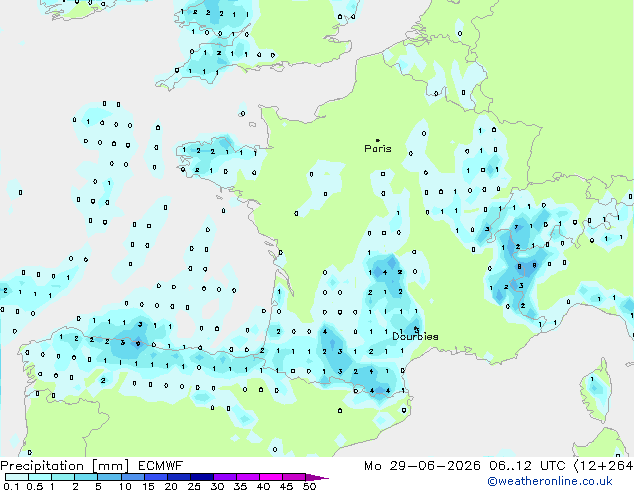Viewport: 634px width, 490px height.
Task: Click the legend value label '0.1'
Action: 11,486
